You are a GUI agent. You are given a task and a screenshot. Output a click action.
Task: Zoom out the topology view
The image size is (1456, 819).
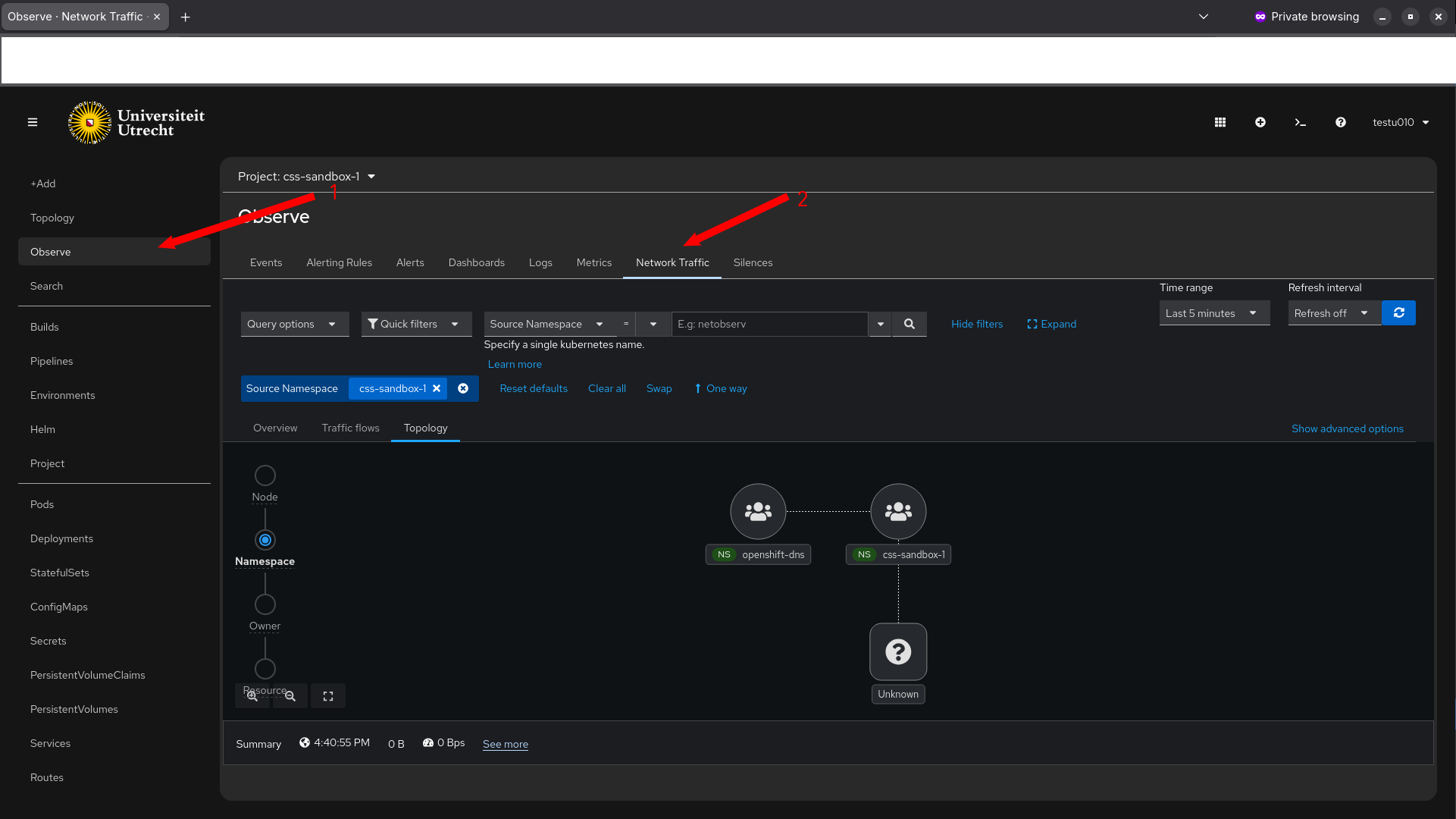290,696
